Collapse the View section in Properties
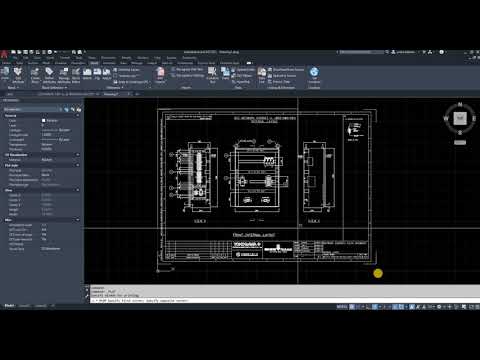Image resolution: width=480 pixels, height=360 pixels. [x=77, y=190]
